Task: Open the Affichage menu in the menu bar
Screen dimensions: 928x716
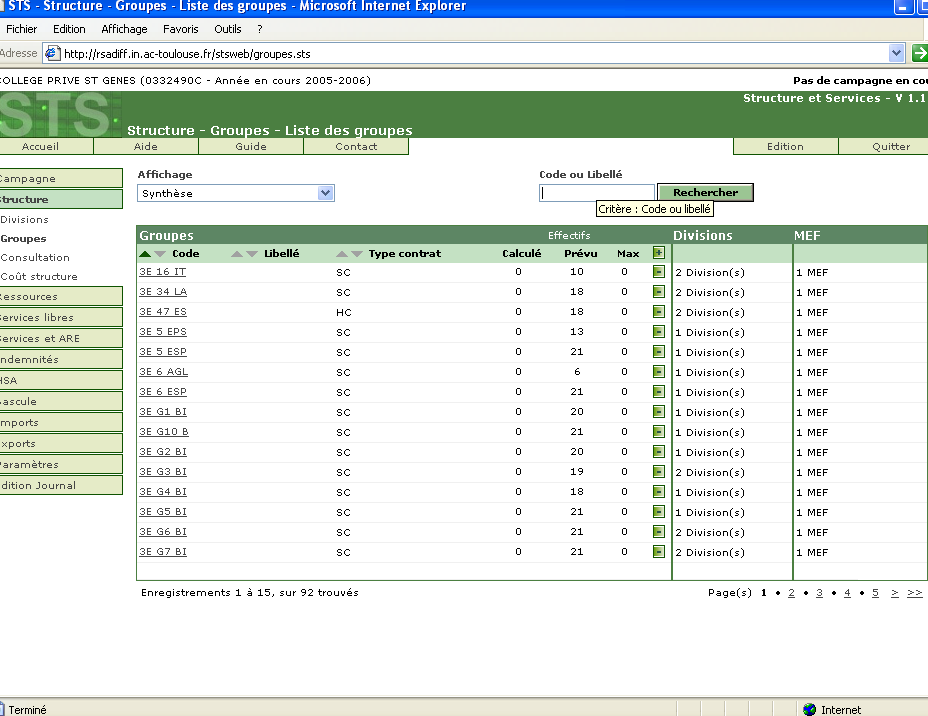Action: 124,29
